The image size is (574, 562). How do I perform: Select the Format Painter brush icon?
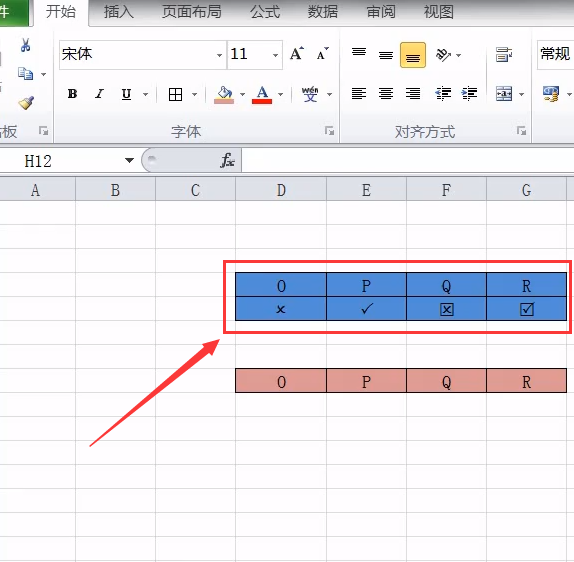tap(26, 103)
